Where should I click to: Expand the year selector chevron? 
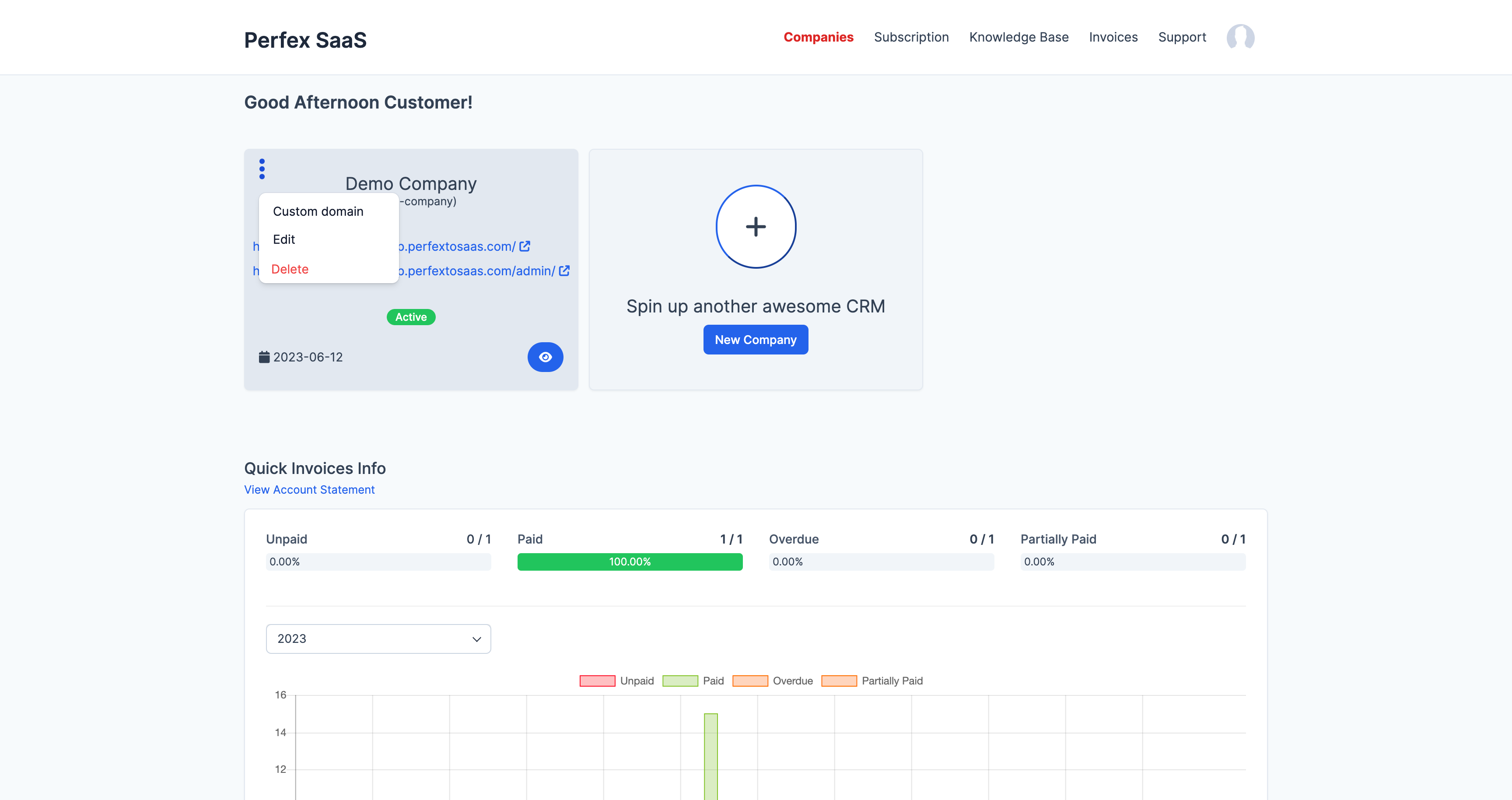(476, 639)
